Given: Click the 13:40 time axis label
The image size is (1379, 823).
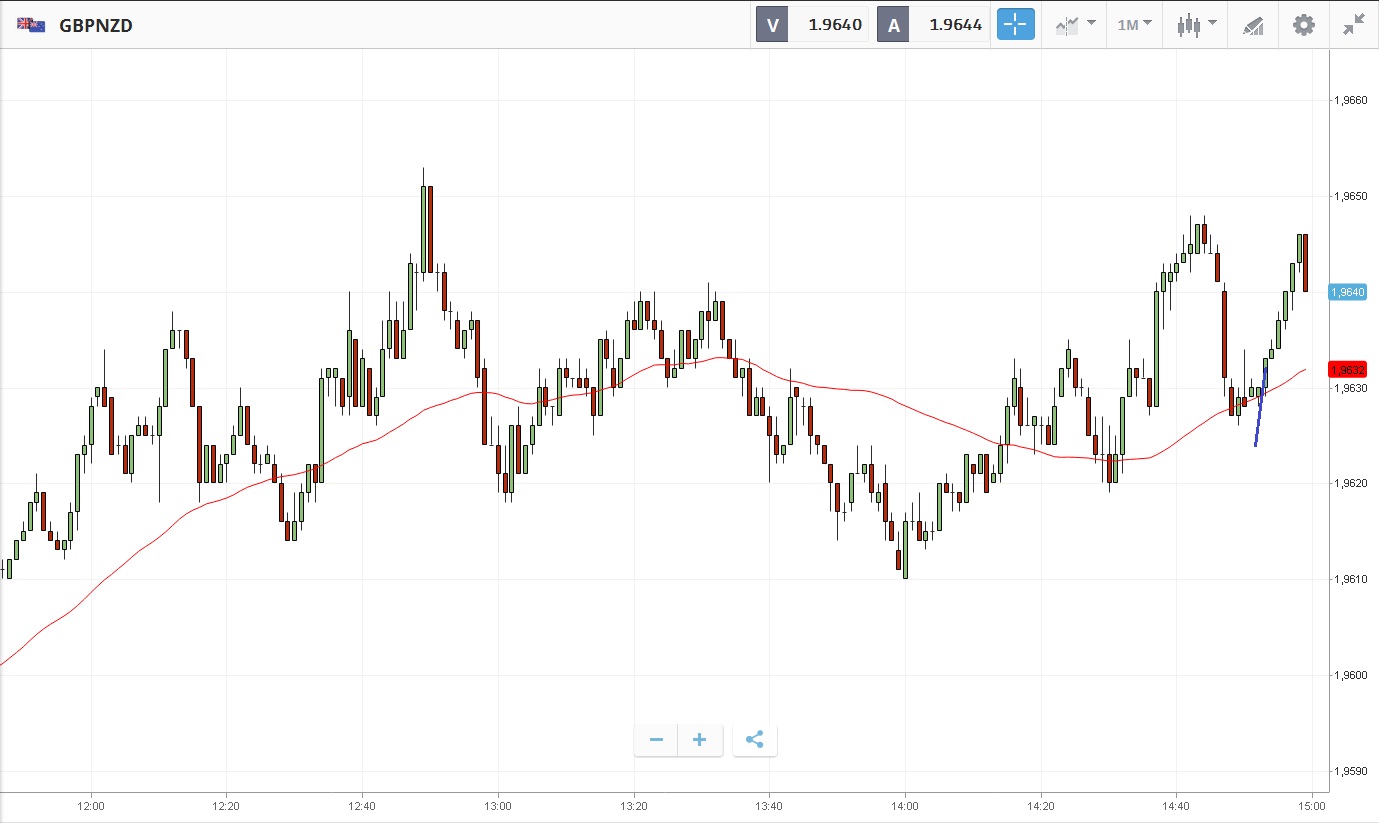Looking at the screenshot, I should pos(769,805).
